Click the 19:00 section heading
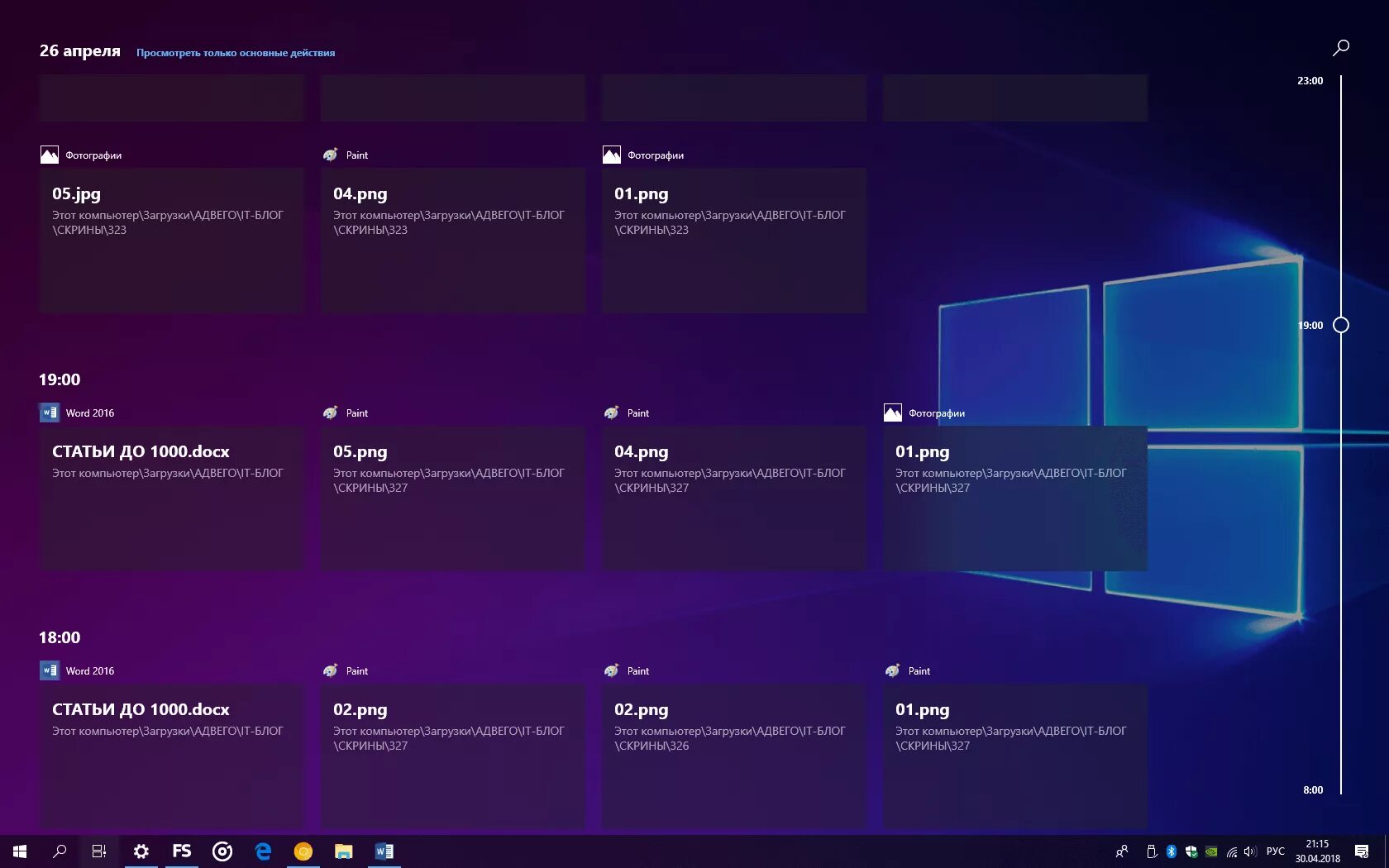 60,379
